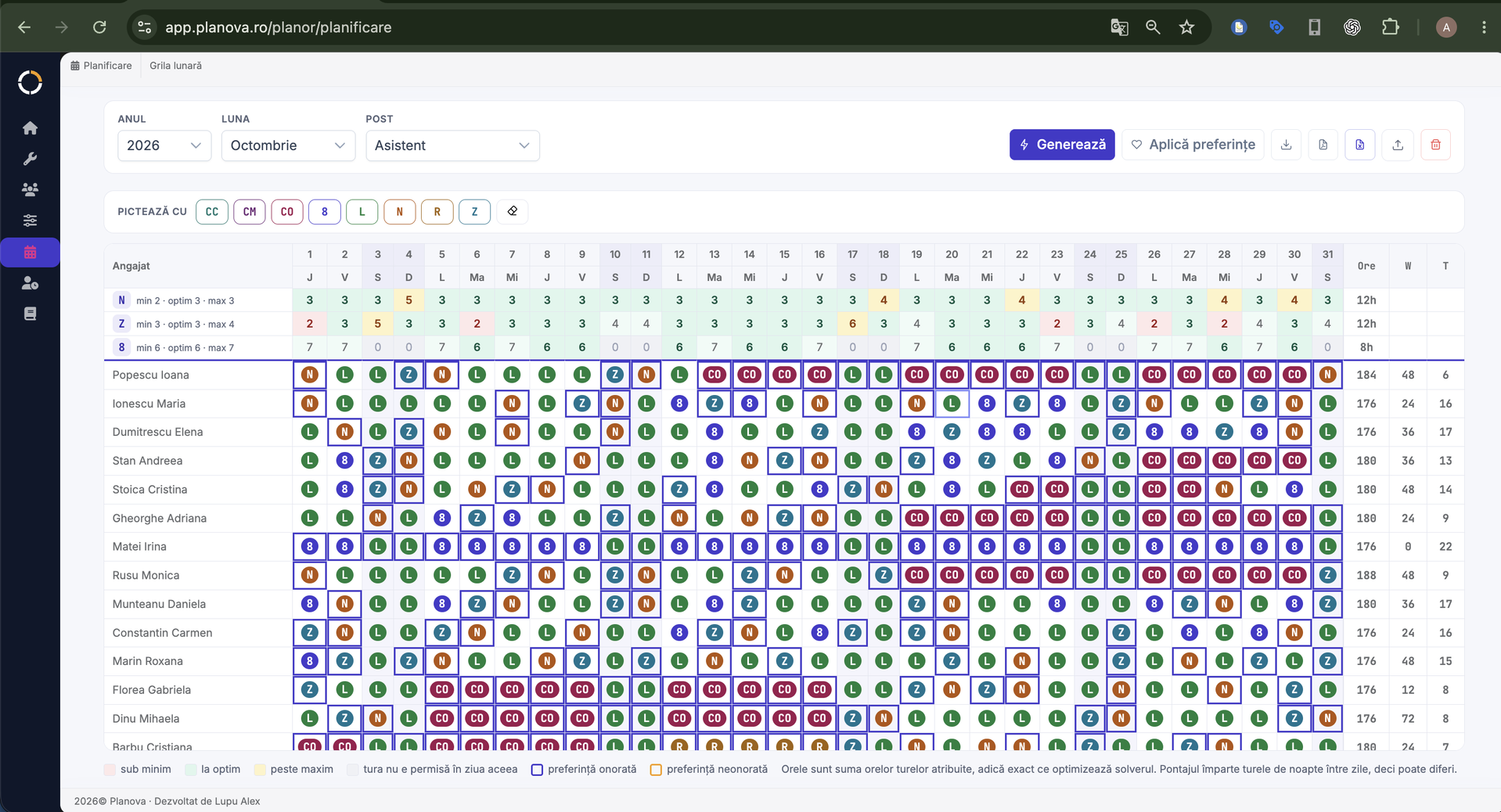1501x812 pixels.
Task: Export schedule as Excel file
Action: [1360, 145]
